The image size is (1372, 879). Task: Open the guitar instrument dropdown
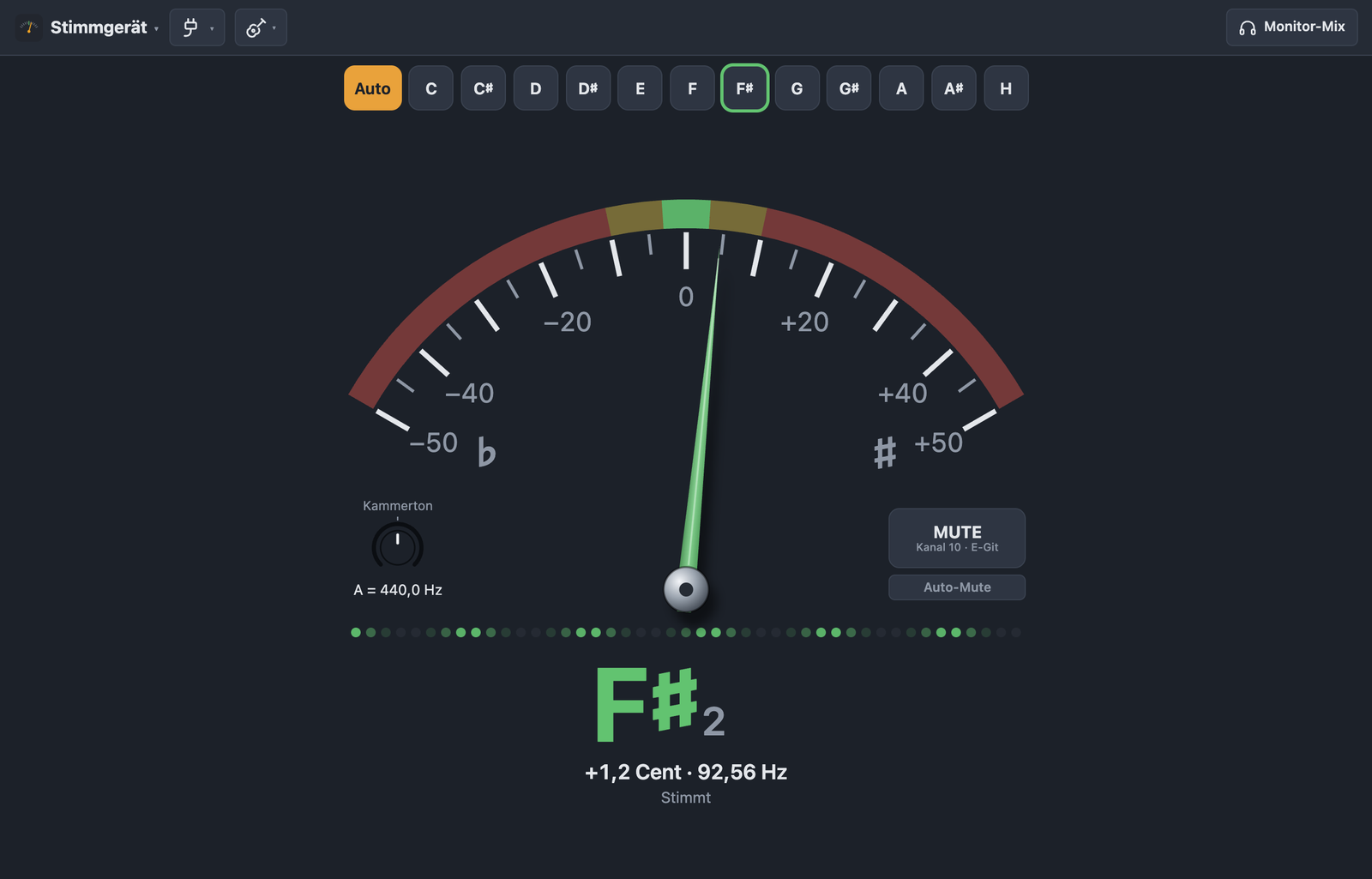tap(261, 27)
